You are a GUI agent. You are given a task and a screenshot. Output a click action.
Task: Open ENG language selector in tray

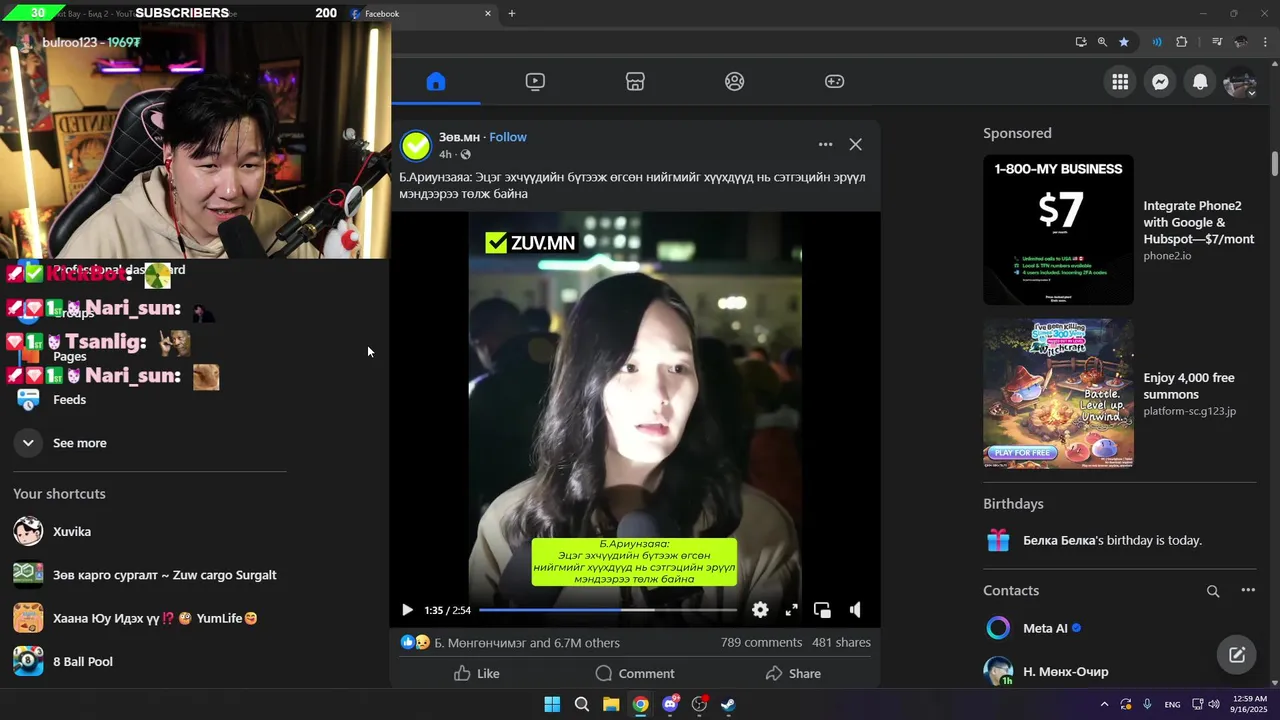point(1172,704)
